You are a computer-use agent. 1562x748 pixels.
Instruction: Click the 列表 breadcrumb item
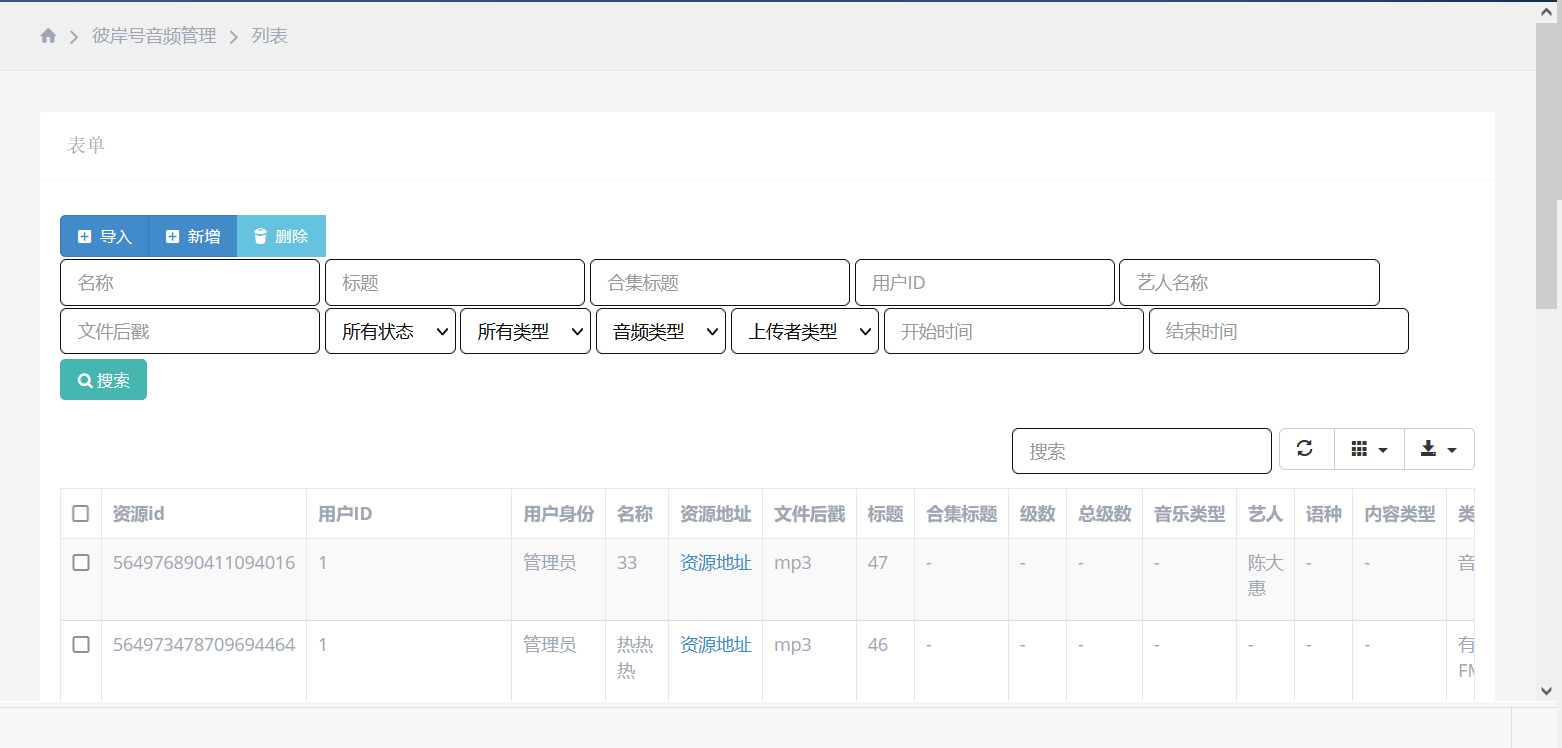270,36
